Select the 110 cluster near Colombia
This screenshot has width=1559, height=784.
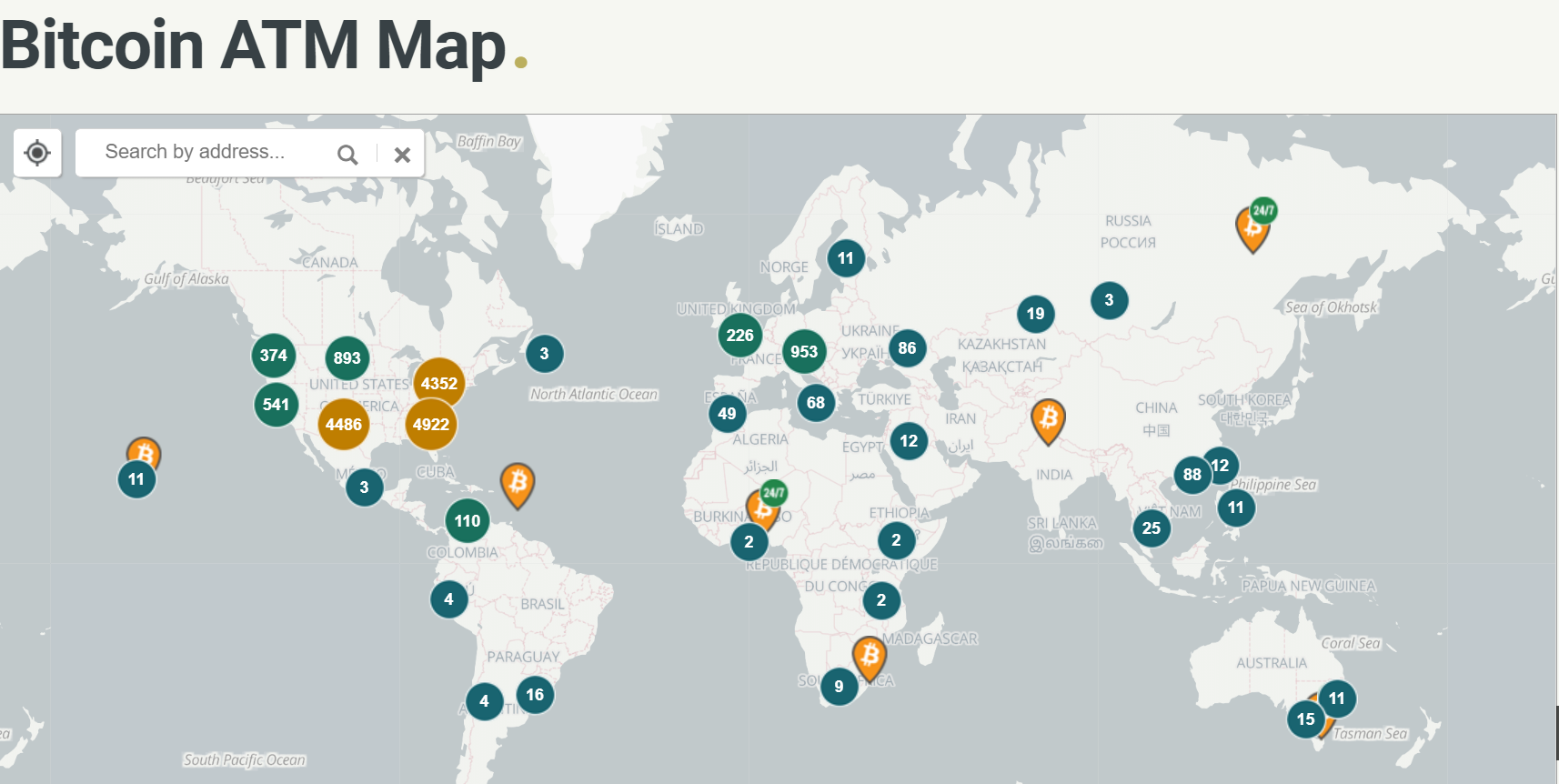pyautogui.click(x=468, y=521)
